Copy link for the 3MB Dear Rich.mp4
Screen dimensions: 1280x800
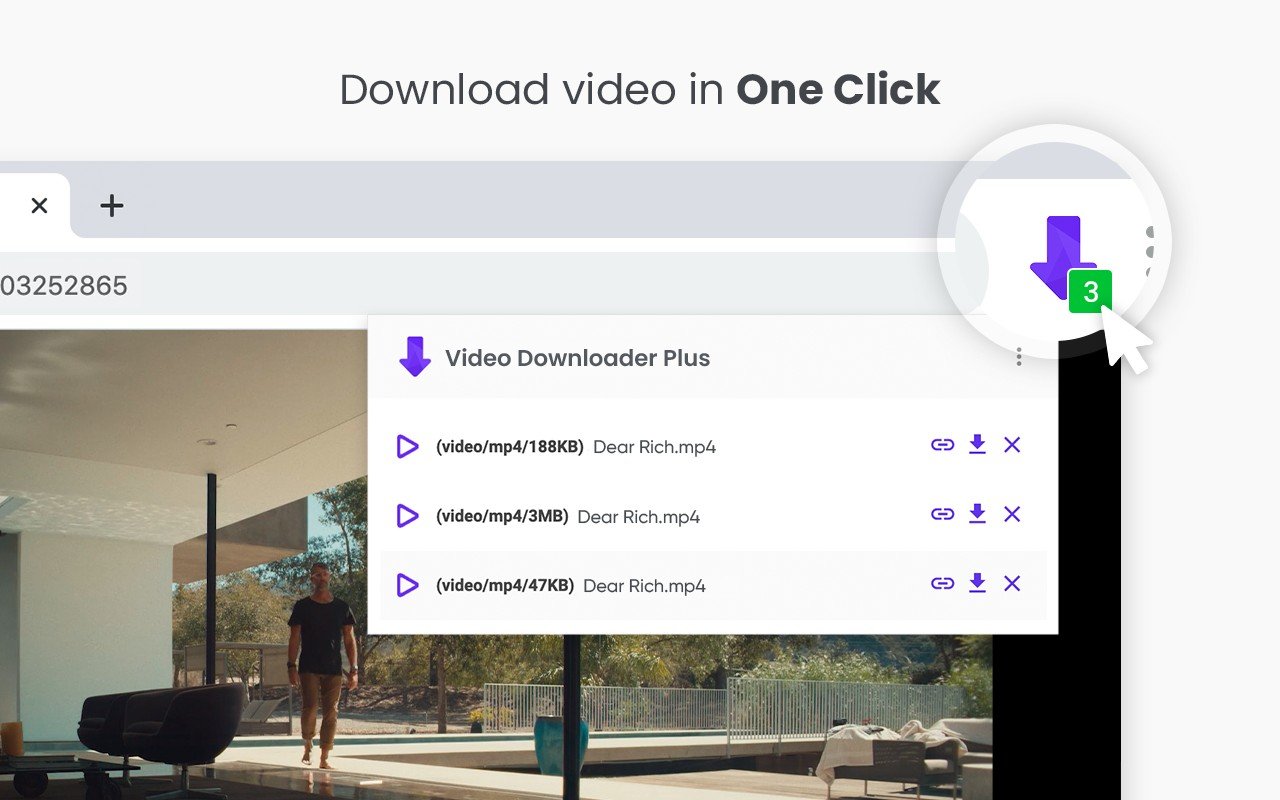942,514
